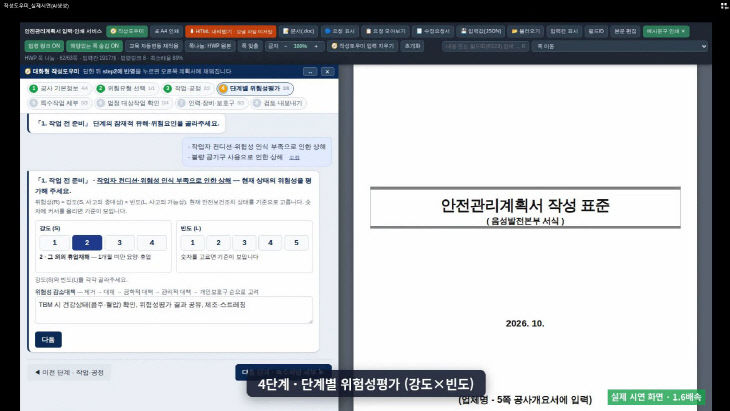Open the 문서(.doc) export button
Viewport: 730px width, 411px height.
tap(298, 31)
